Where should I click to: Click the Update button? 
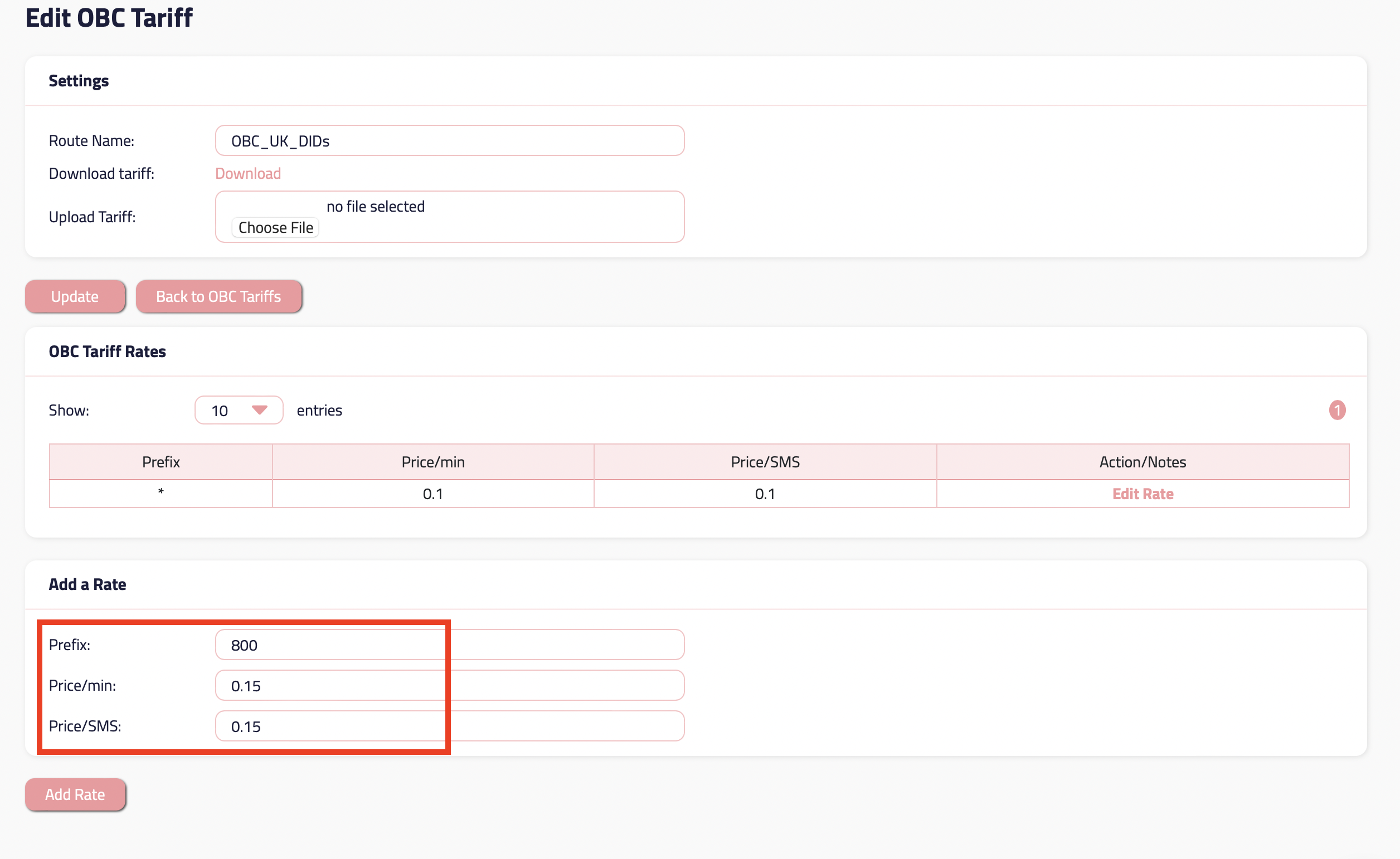[75, 296]
